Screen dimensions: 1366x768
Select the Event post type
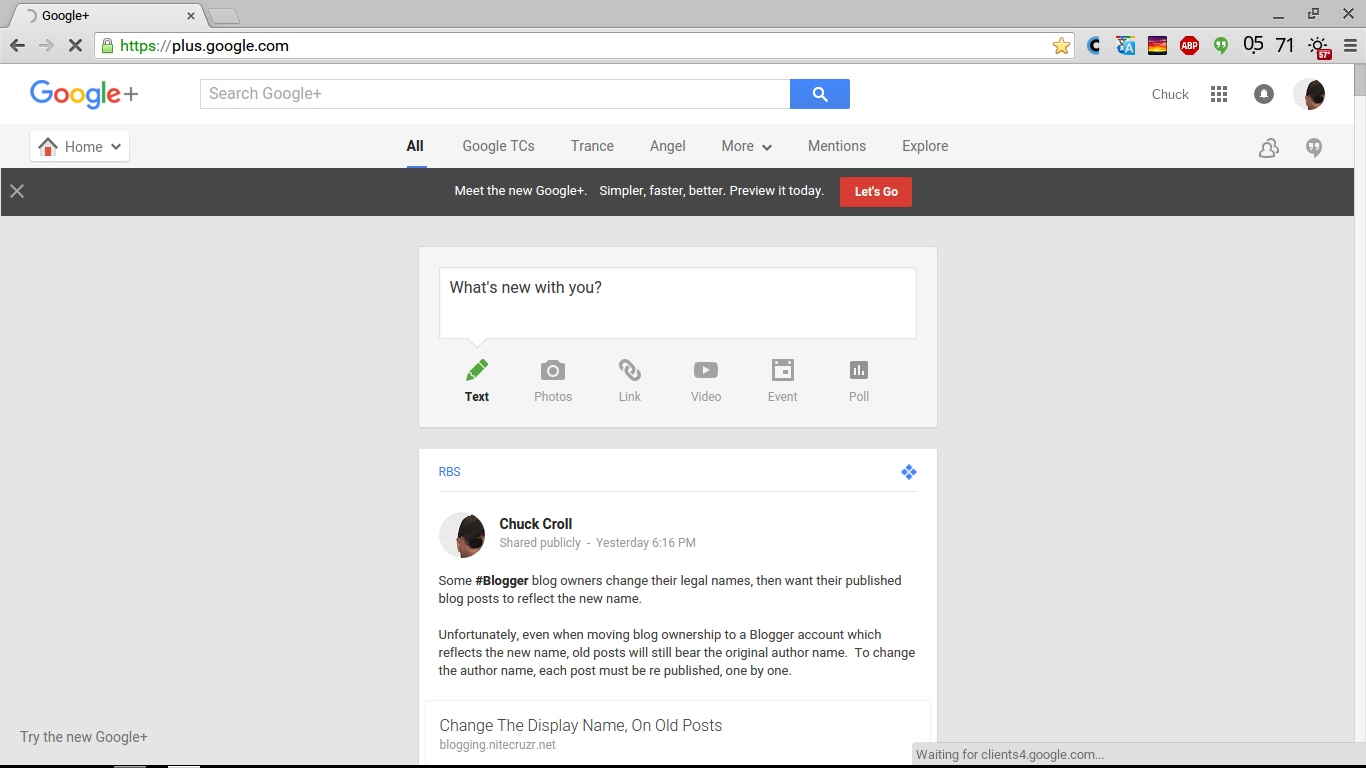(x=783, y=381)
